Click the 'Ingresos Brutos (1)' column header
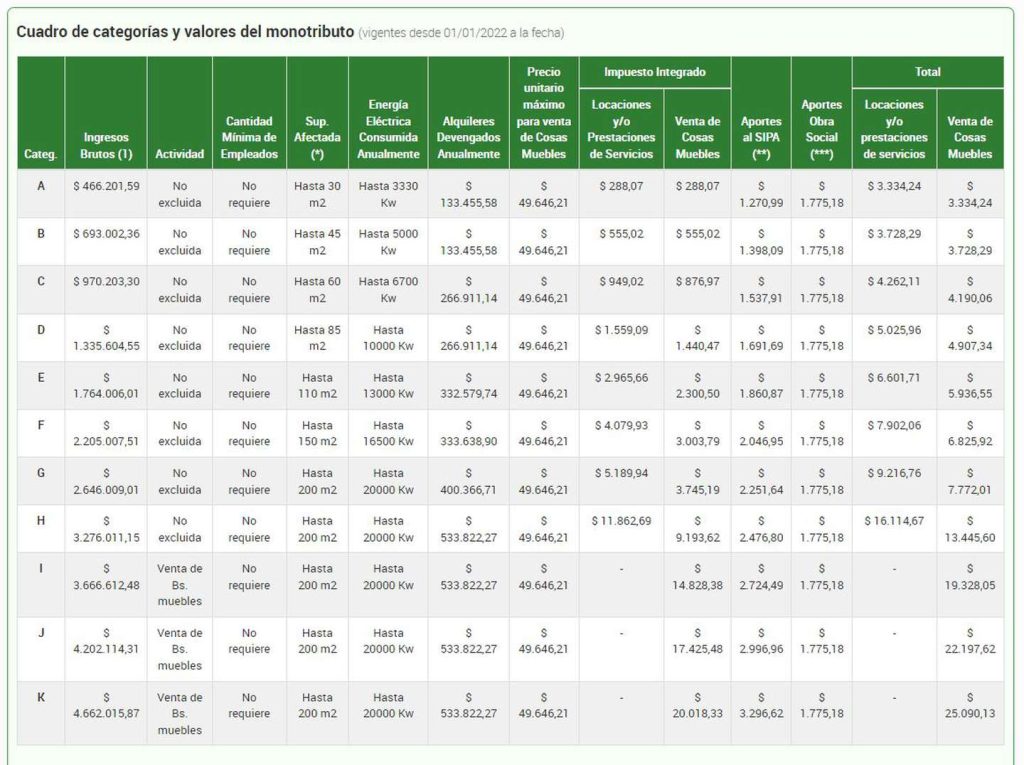This screenshot has width=1024, height=765. [106, 146]
